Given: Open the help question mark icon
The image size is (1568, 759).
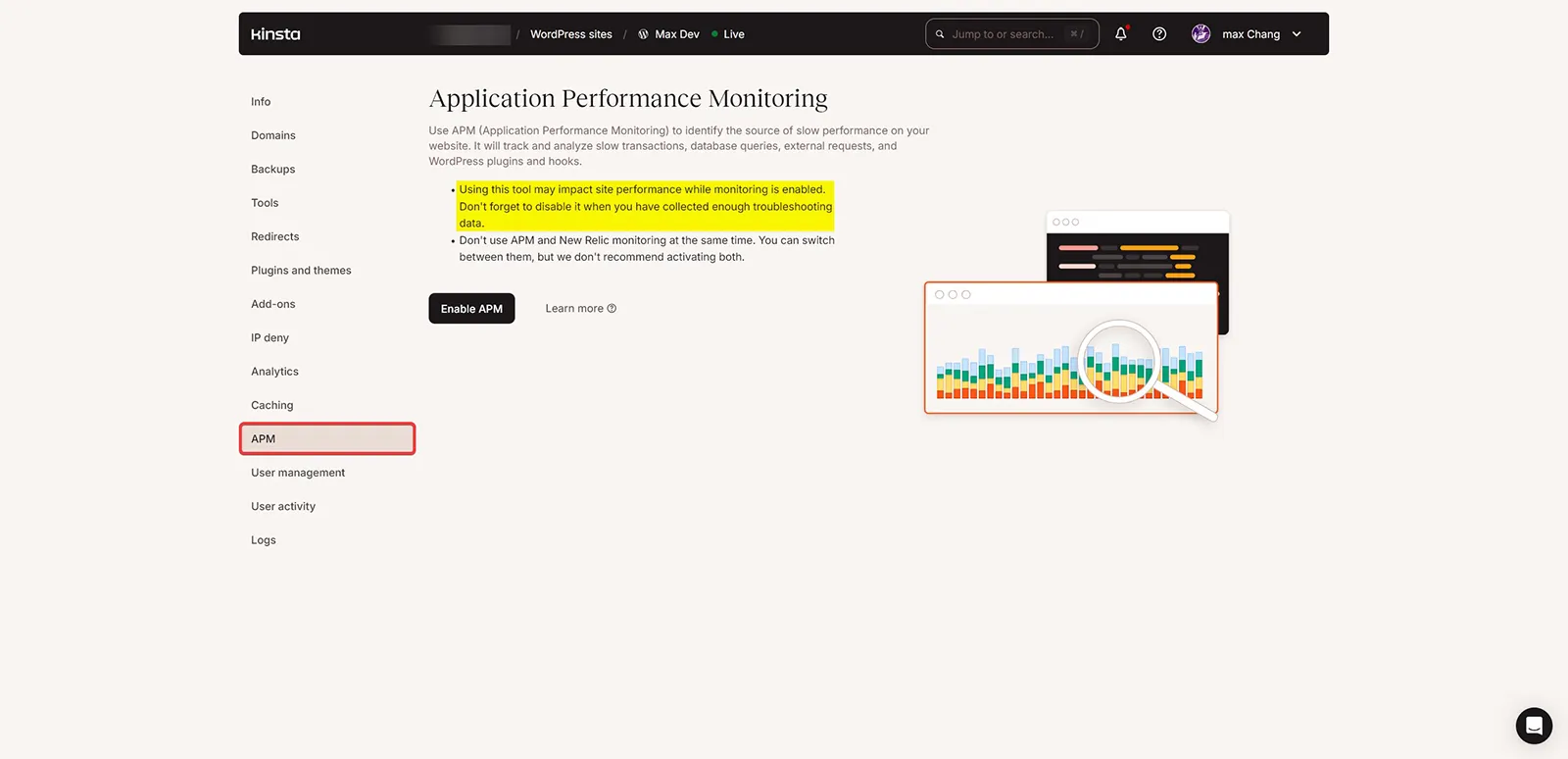Looking at the screenshot, I should click(x=1159, y=34).
